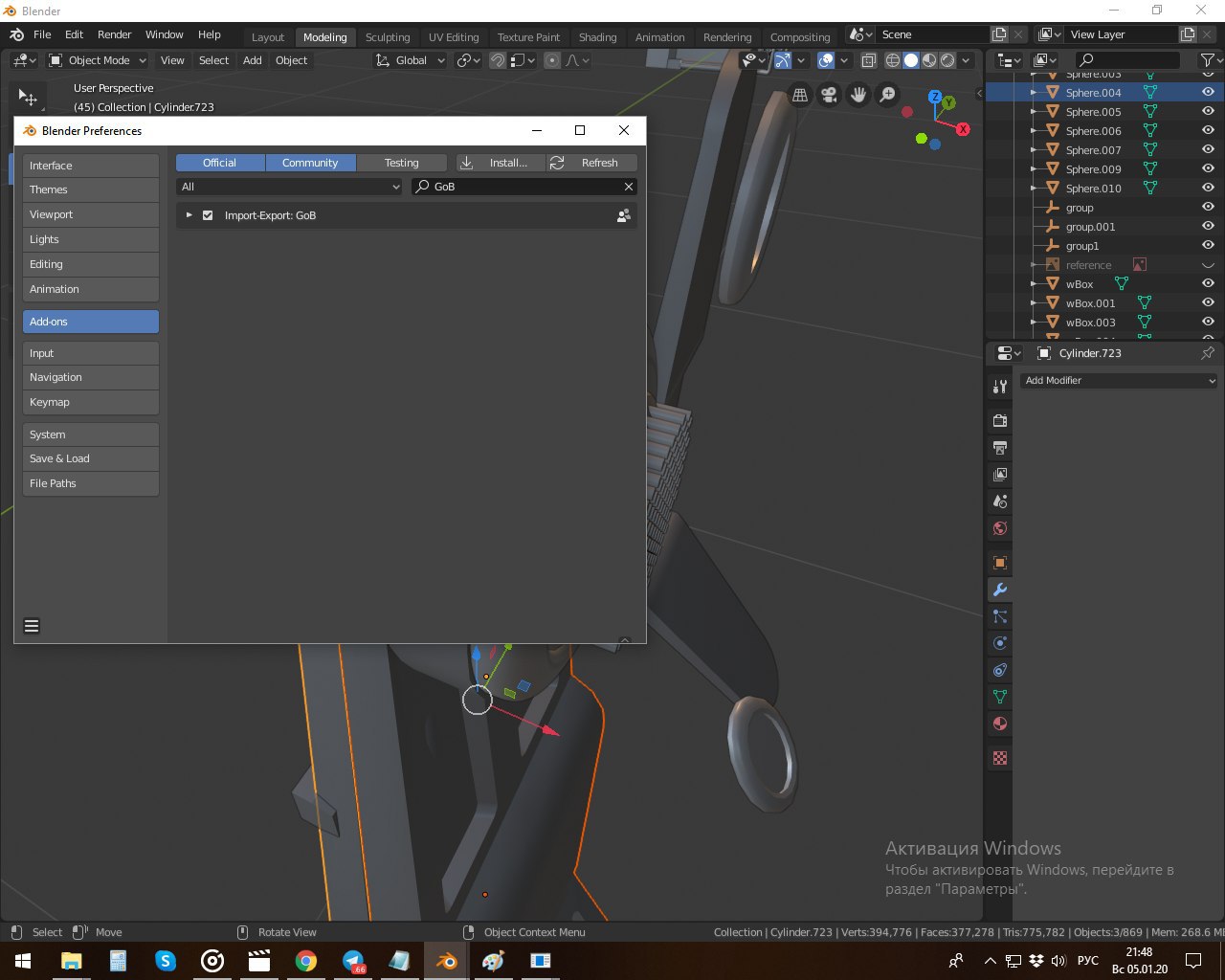This screenshot has height=980, width=1225.
Task: Open Telegram from the Windows taskbar
Action: (x=353, y=961)
